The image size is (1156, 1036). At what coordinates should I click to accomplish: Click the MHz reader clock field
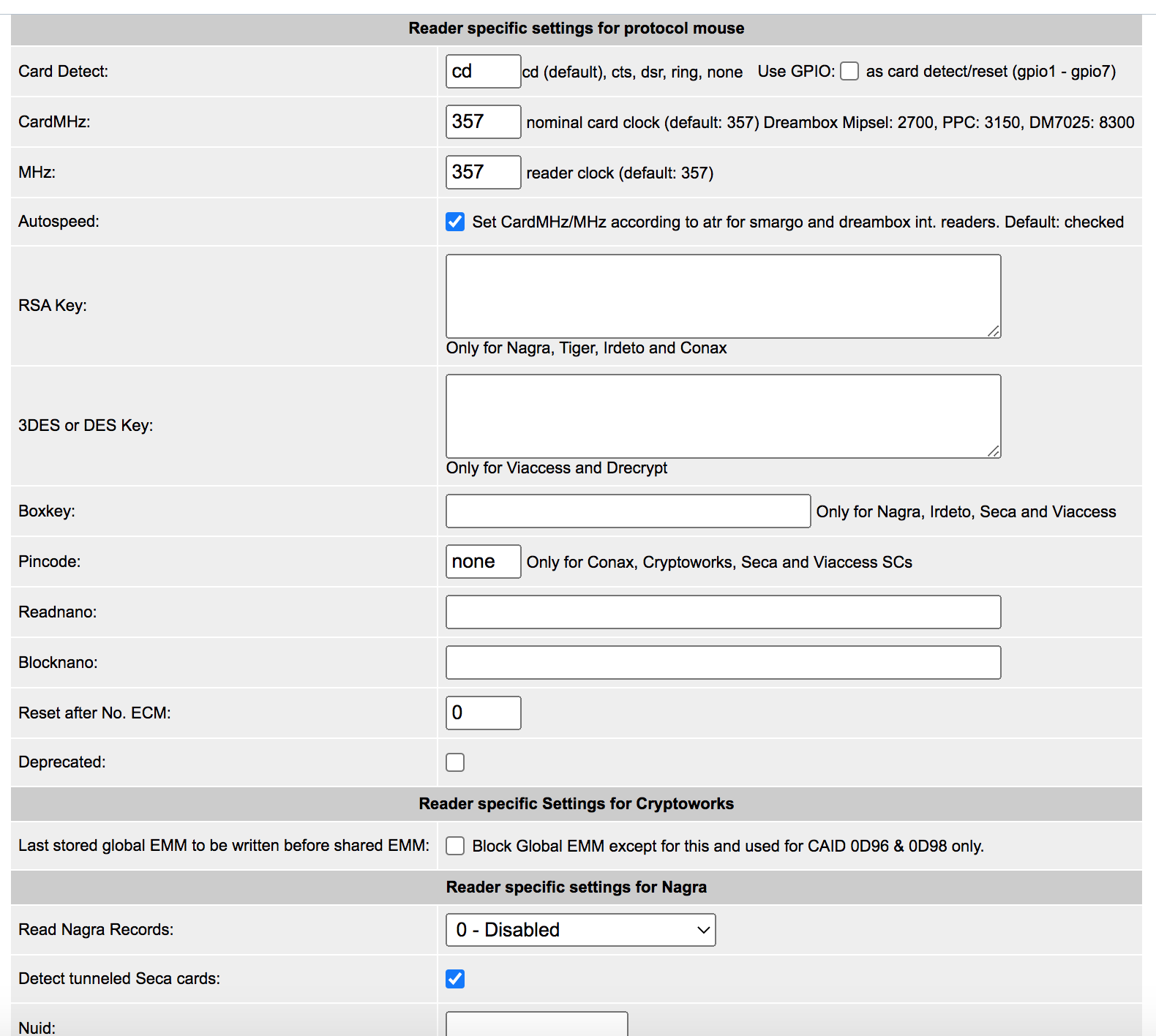tap(483, 172)
